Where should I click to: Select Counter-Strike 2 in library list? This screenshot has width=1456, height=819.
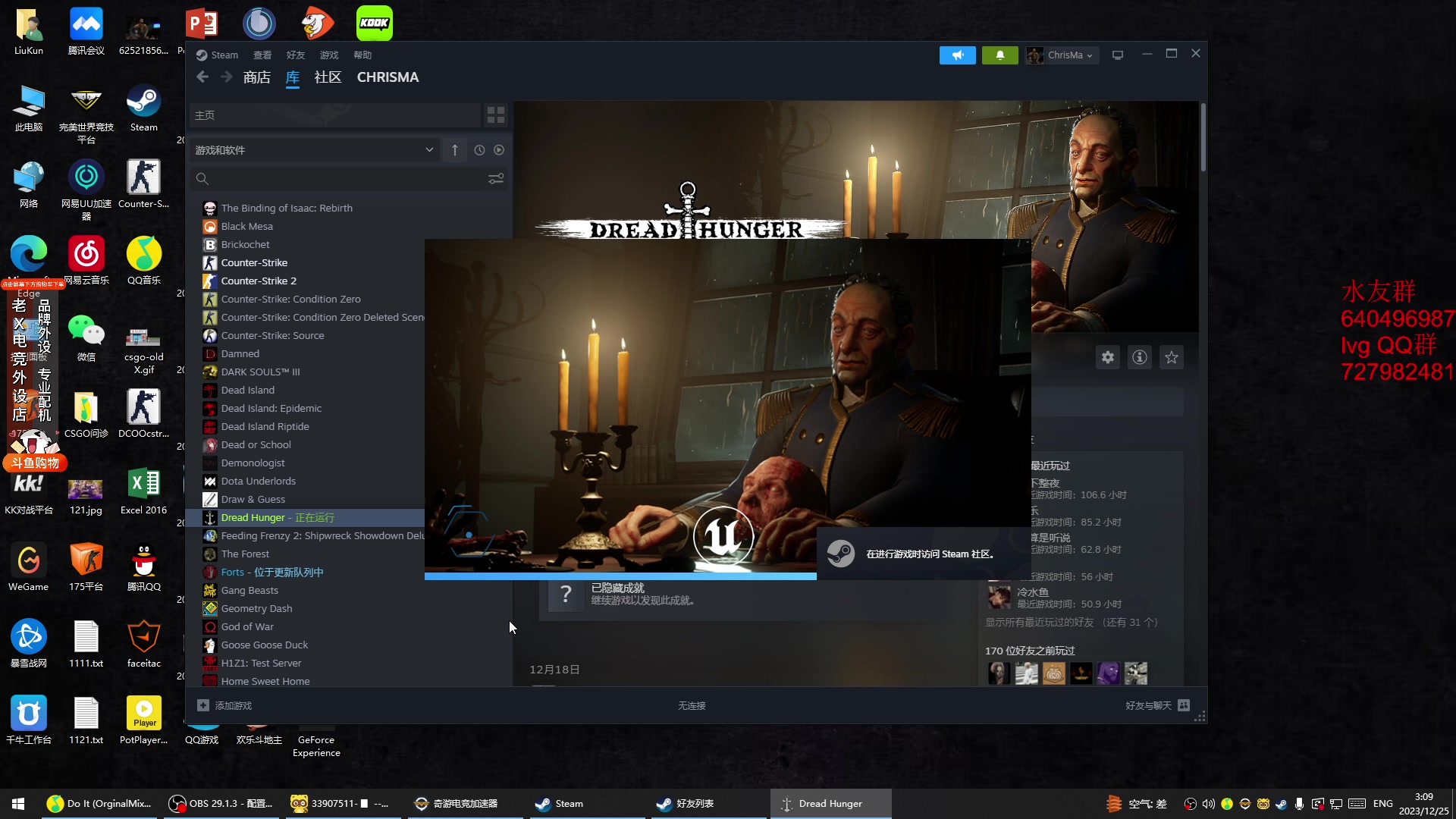(259, 281)
